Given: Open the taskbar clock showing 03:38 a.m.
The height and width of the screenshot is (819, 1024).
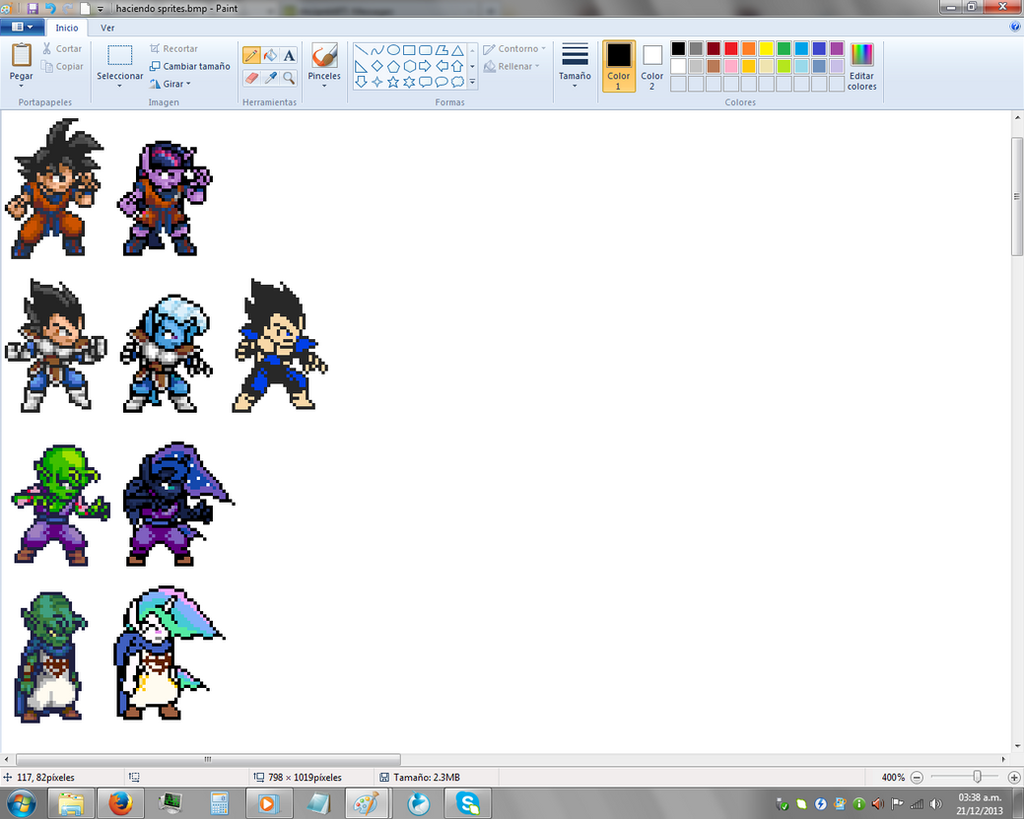Looking at the screenshot, I should pyautogui.click(x=980, y=804).
